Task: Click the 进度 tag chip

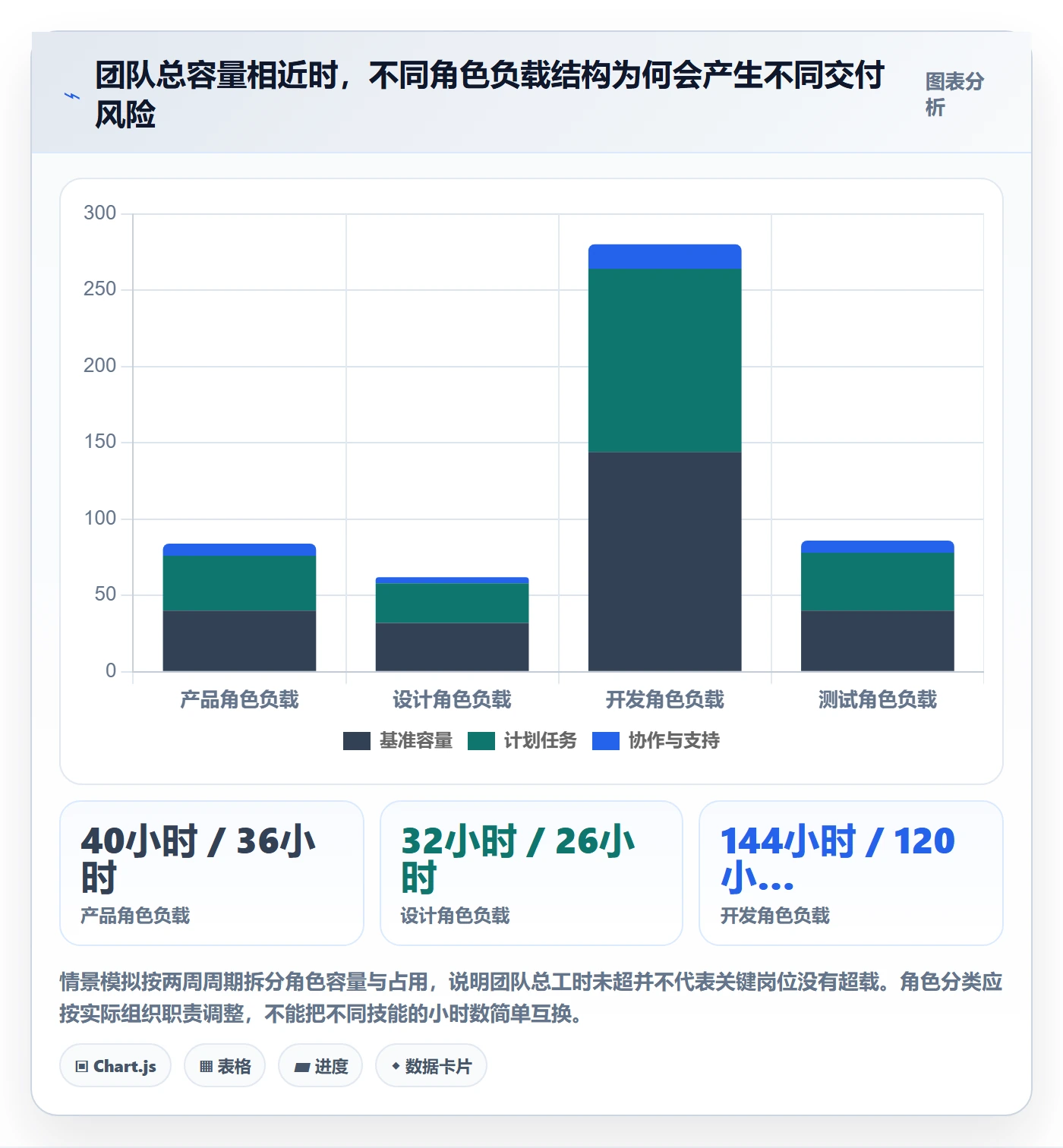Action: tap(320, 1066)
